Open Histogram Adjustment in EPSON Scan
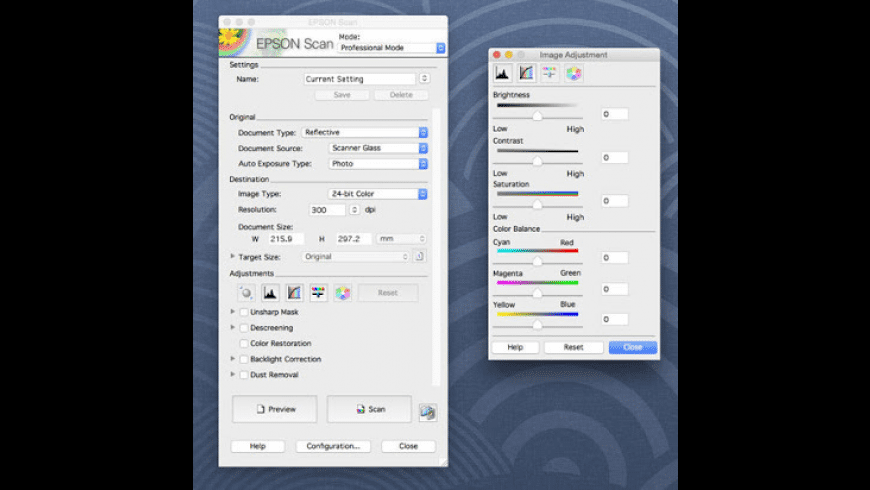This screenshot has width=870, height=490. tap(270, 292)
